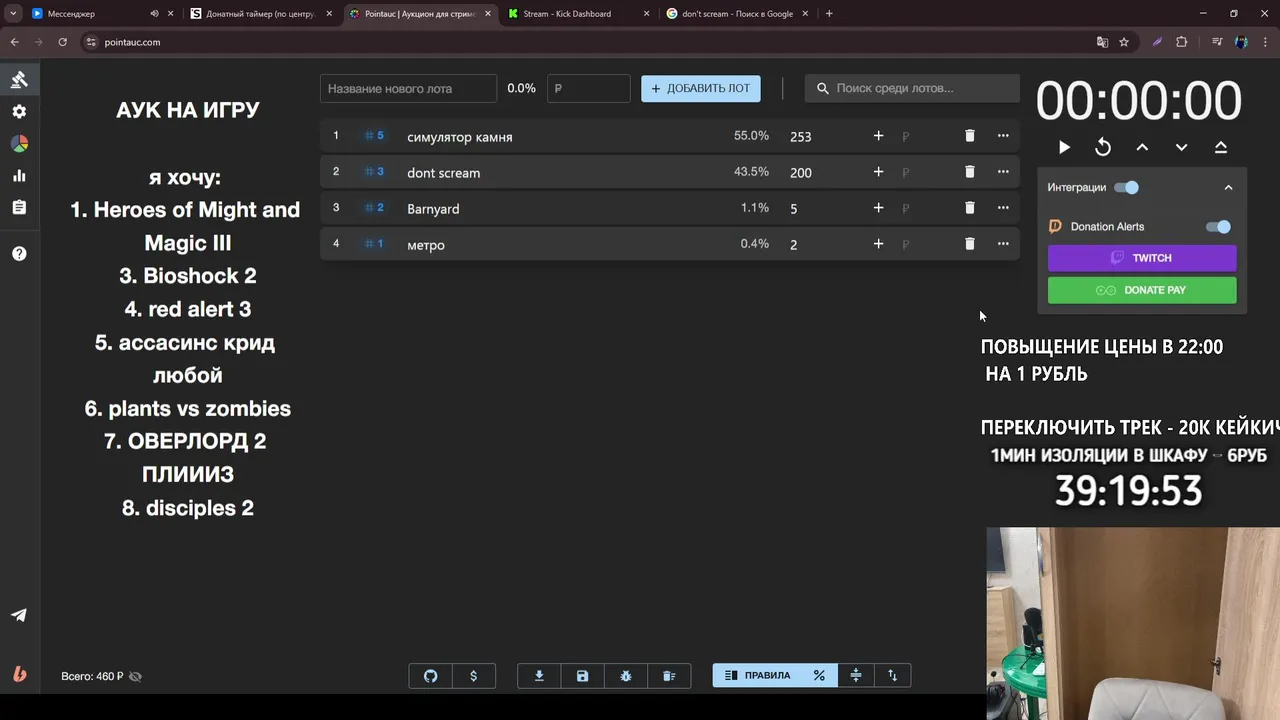Click the clear all lots trash icon
Image resolution: width=1280 pixels, height=720 pixels.
[x=669, y=676]
